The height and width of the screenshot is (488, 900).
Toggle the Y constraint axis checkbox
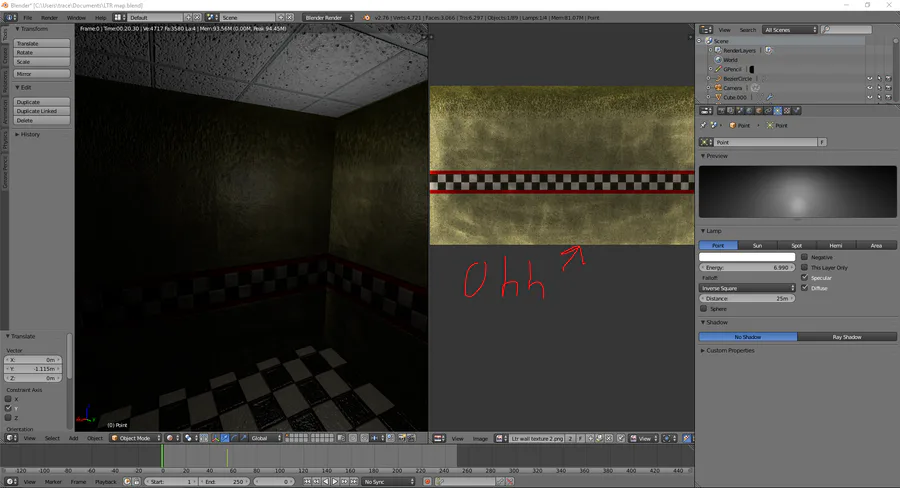[x=8, y=408]
